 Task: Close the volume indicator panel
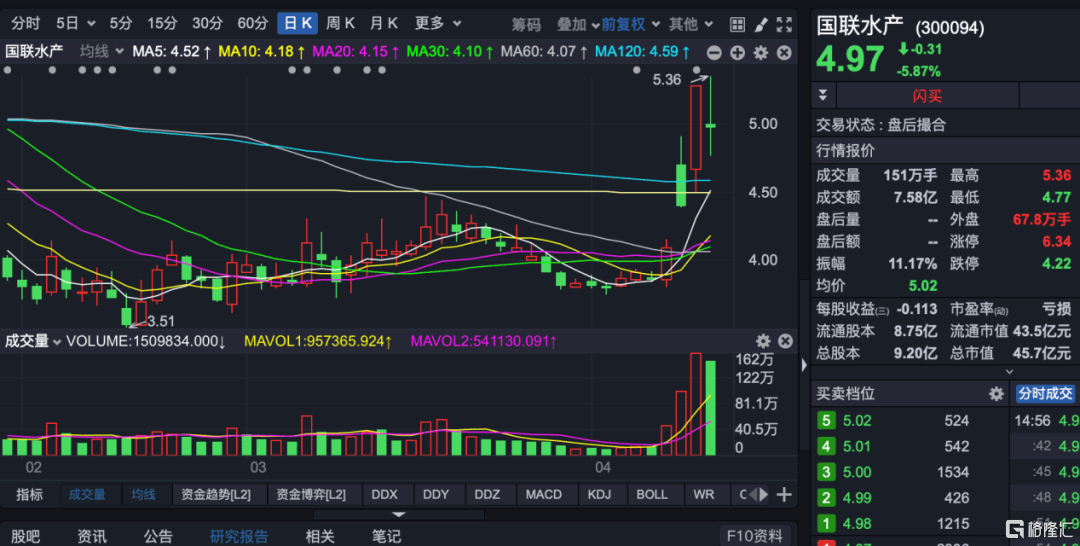[785, 341]
